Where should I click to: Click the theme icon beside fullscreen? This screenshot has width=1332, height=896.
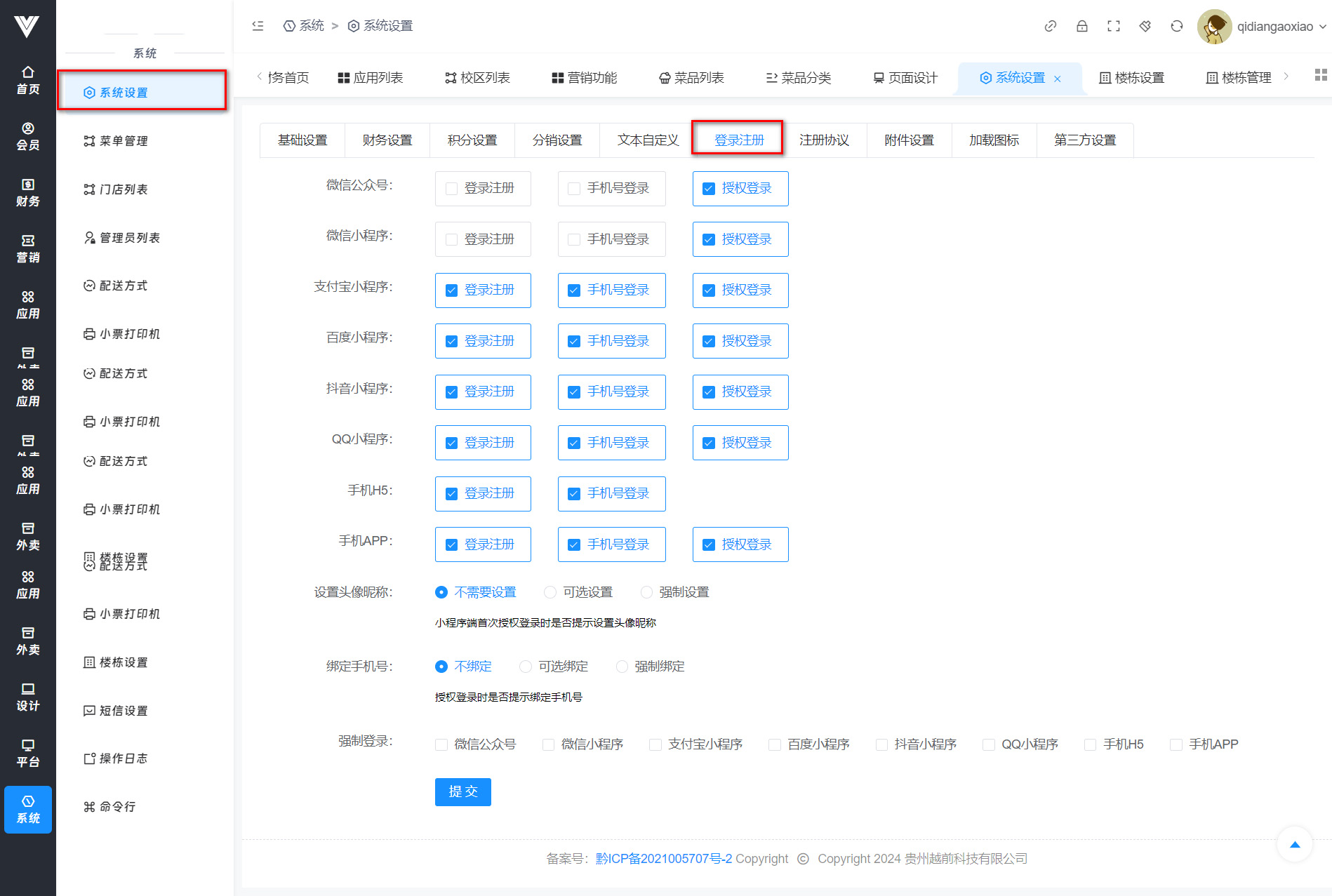coord(1145,27)
